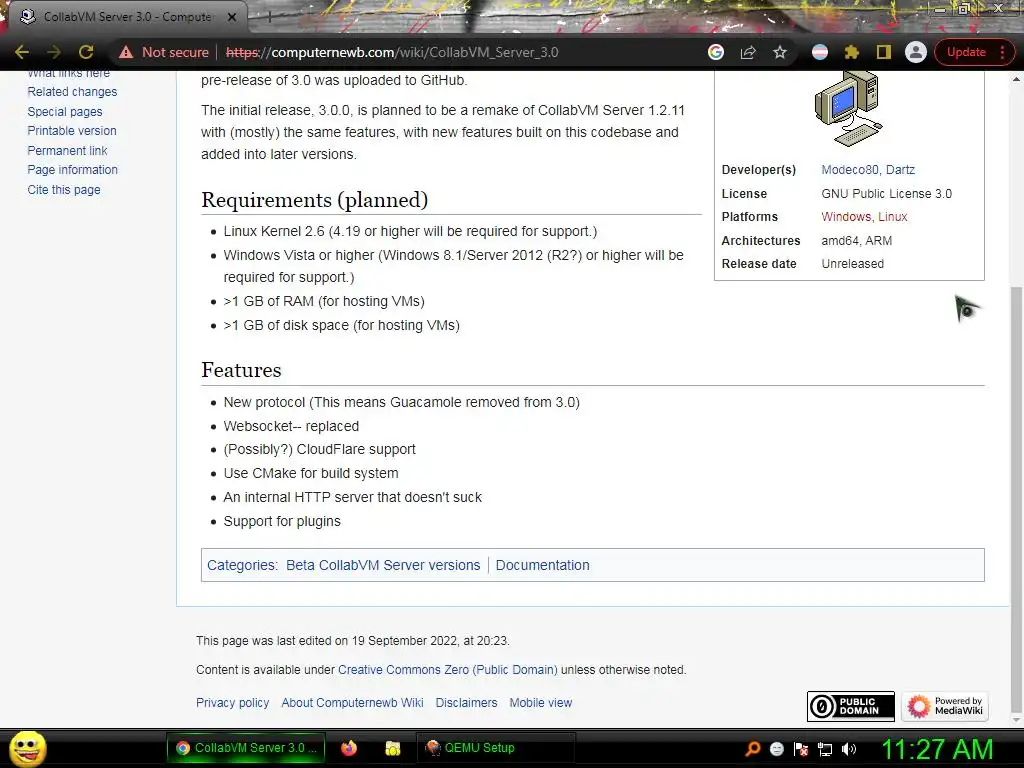
Task: Click the Public Domain badge
Action: [850, 707]
